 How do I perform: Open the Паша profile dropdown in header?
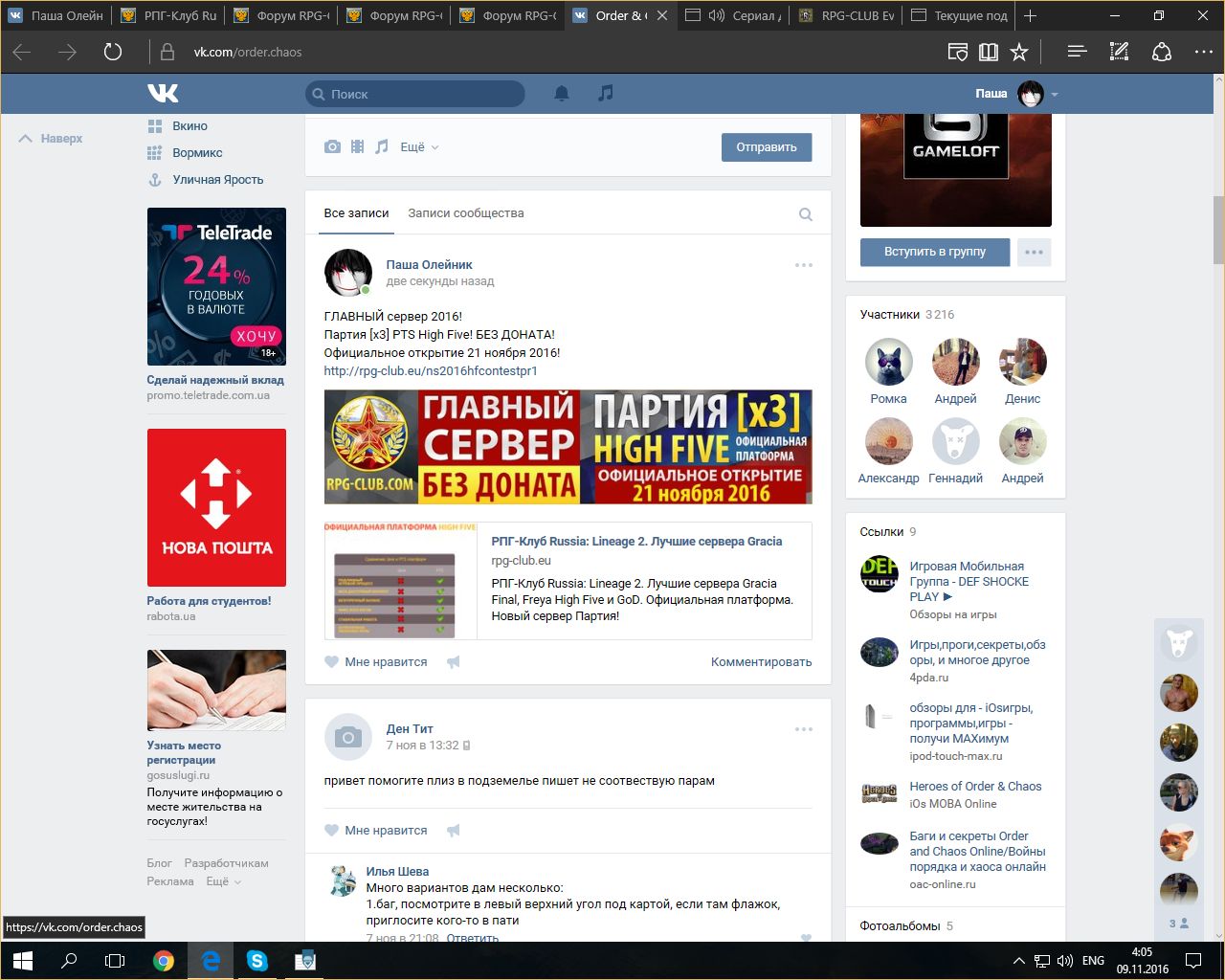(1016, 94)
